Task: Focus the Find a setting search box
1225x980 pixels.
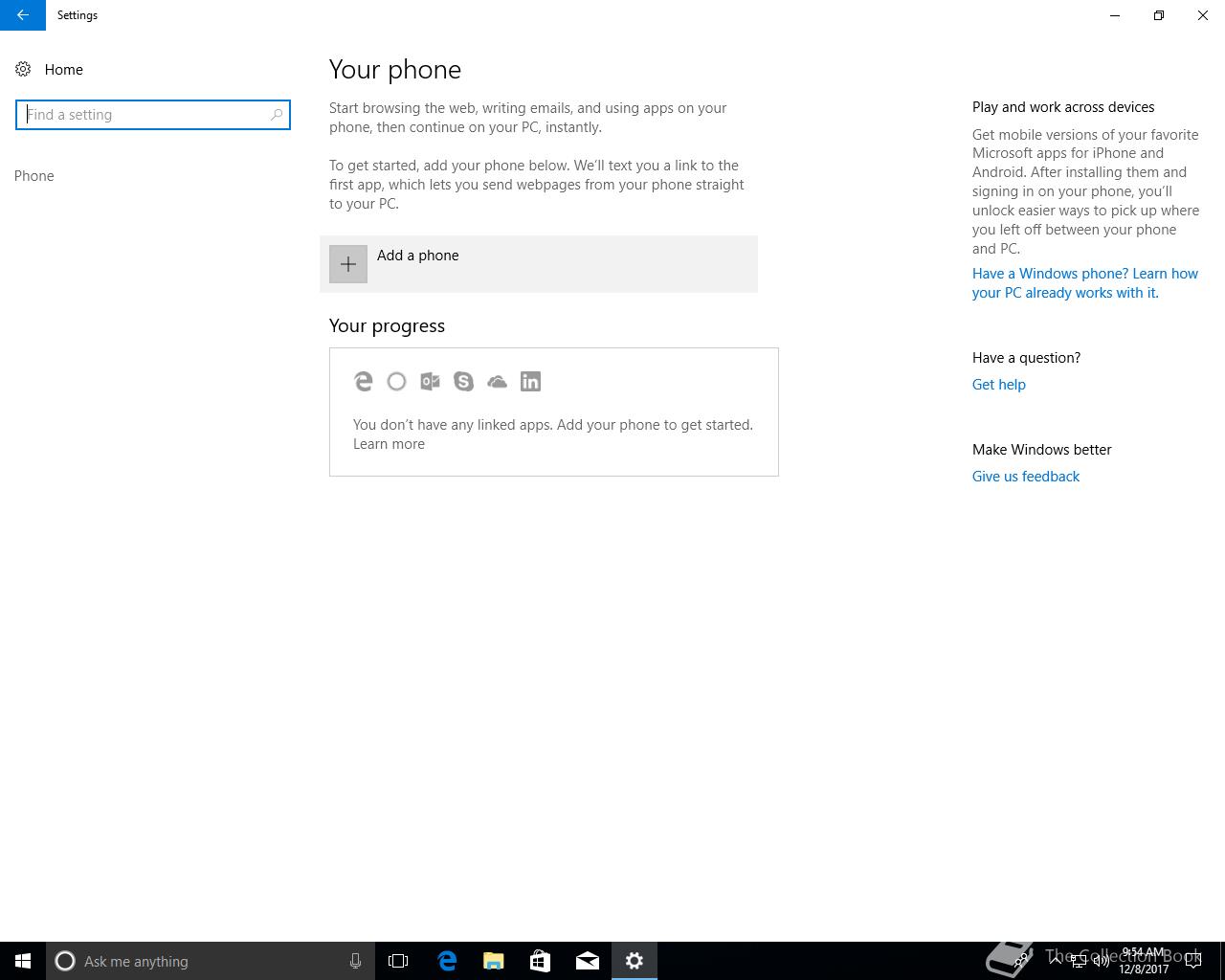Action: [x=153, y=115]
